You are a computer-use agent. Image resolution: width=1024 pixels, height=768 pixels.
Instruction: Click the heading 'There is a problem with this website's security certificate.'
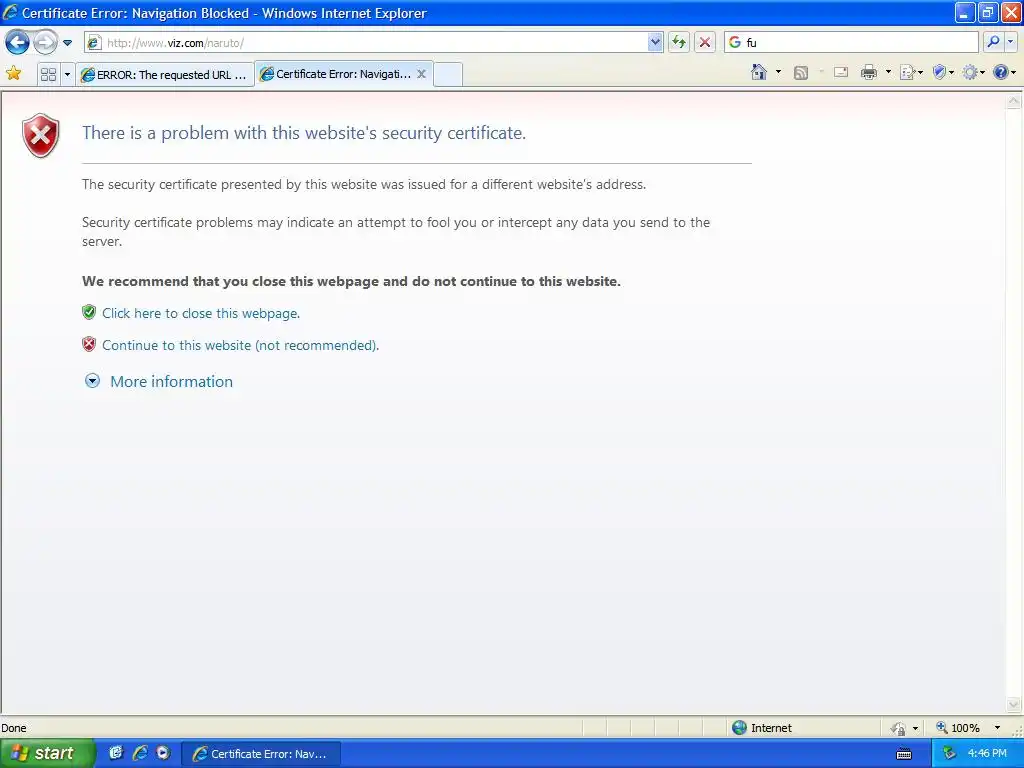coord(304,133)
